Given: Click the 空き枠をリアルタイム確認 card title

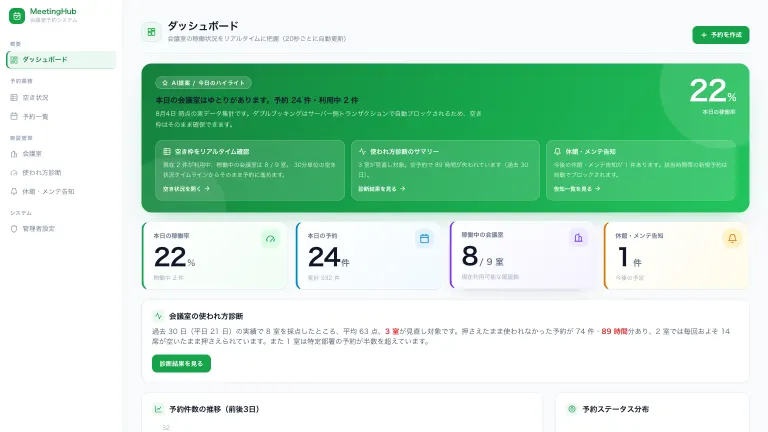Looking at the screenshot, I should [x=212, y=151].
